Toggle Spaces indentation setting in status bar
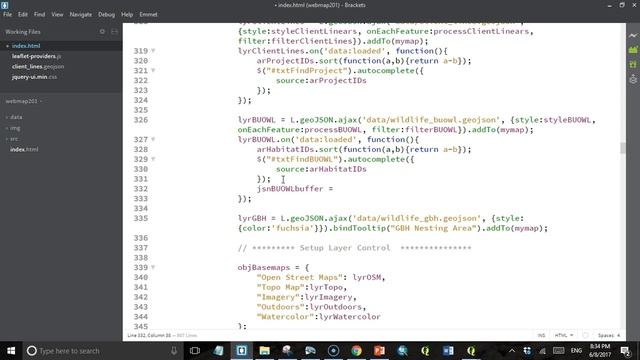 [x=609, y=335]
